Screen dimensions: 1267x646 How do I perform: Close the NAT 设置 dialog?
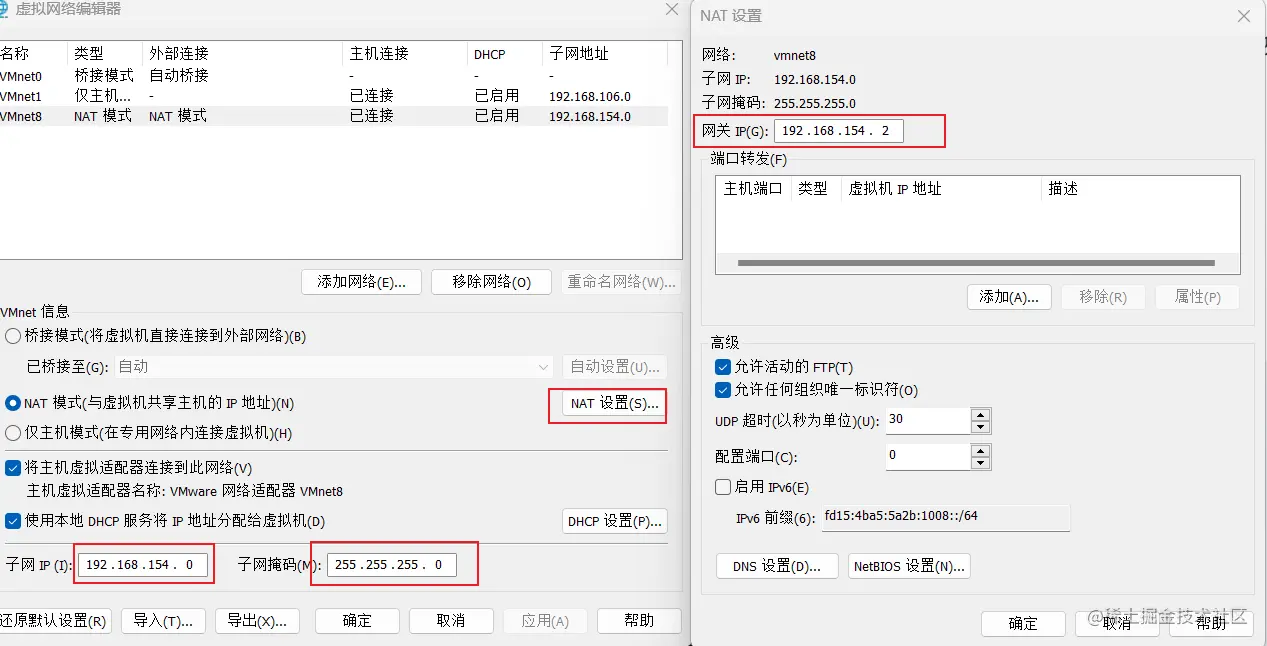pos(1244,16)
